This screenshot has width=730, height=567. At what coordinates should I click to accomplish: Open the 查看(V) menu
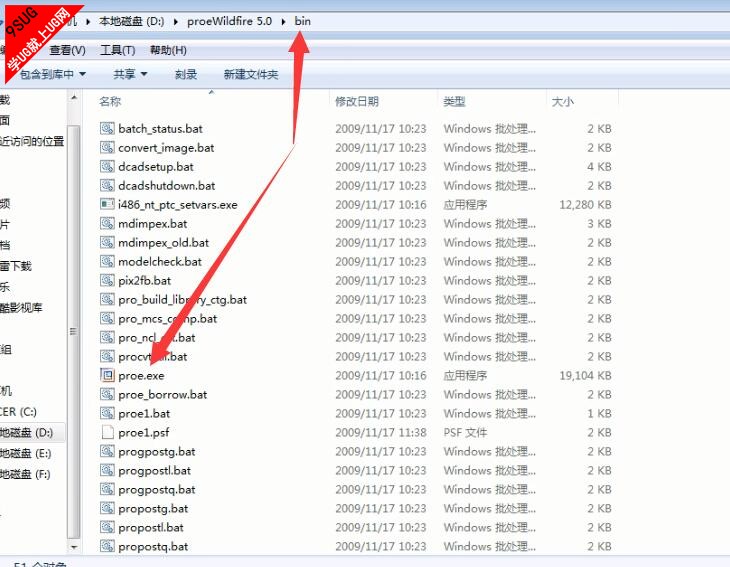click(68, 50)
